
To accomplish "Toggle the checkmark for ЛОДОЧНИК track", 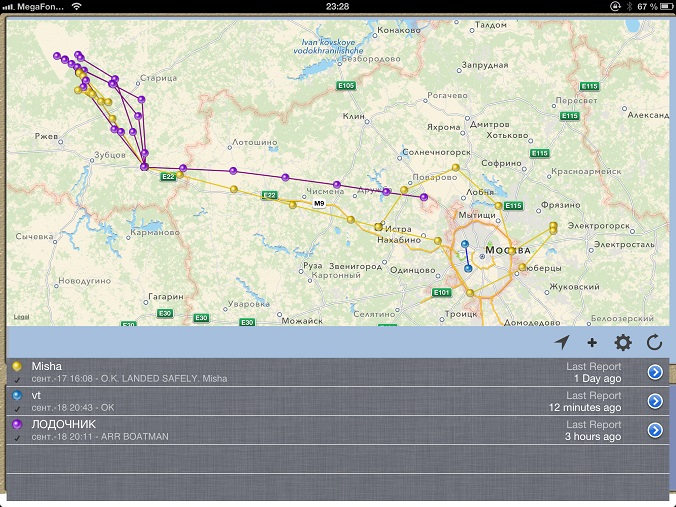I will pos(17,438).
